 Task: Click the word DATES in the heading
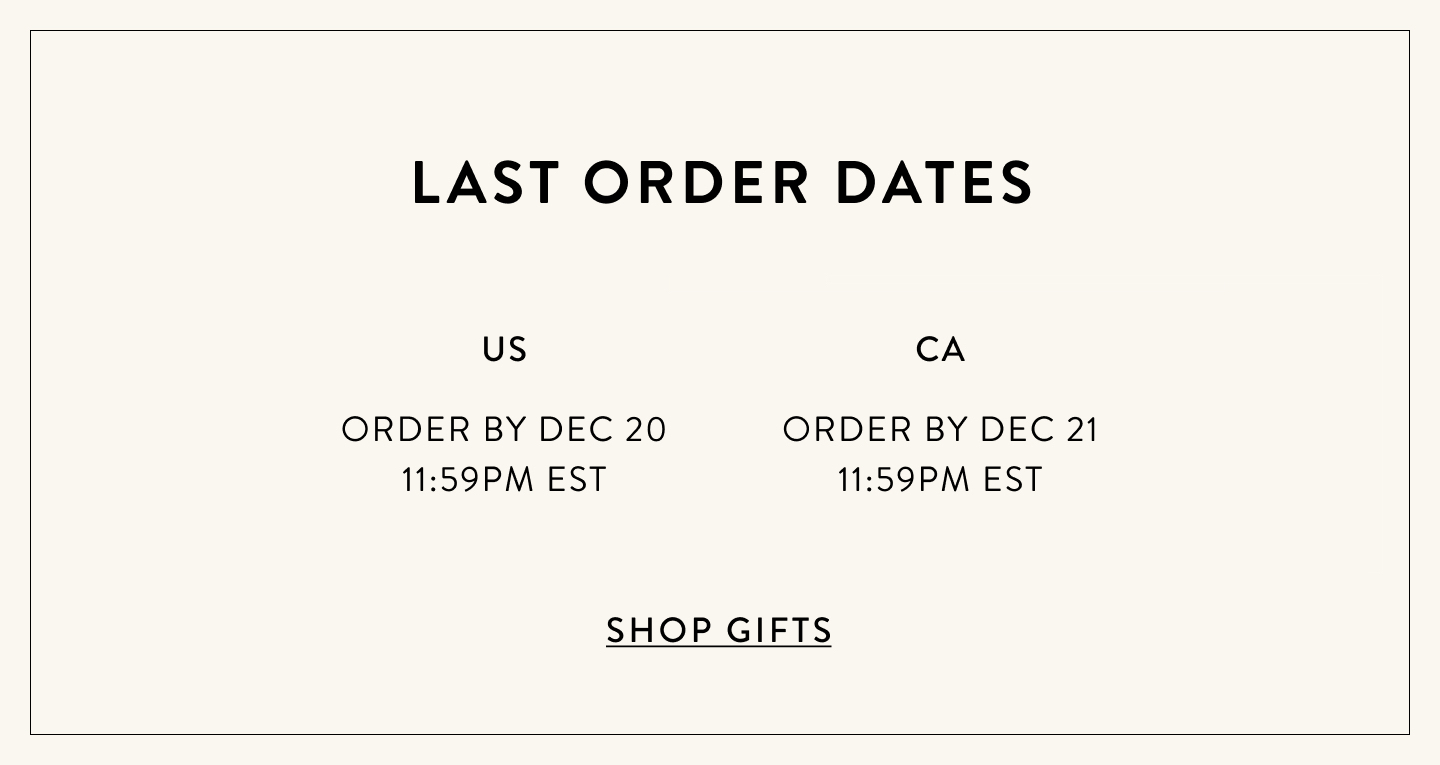pyautogui.click(x=934, y=183)
